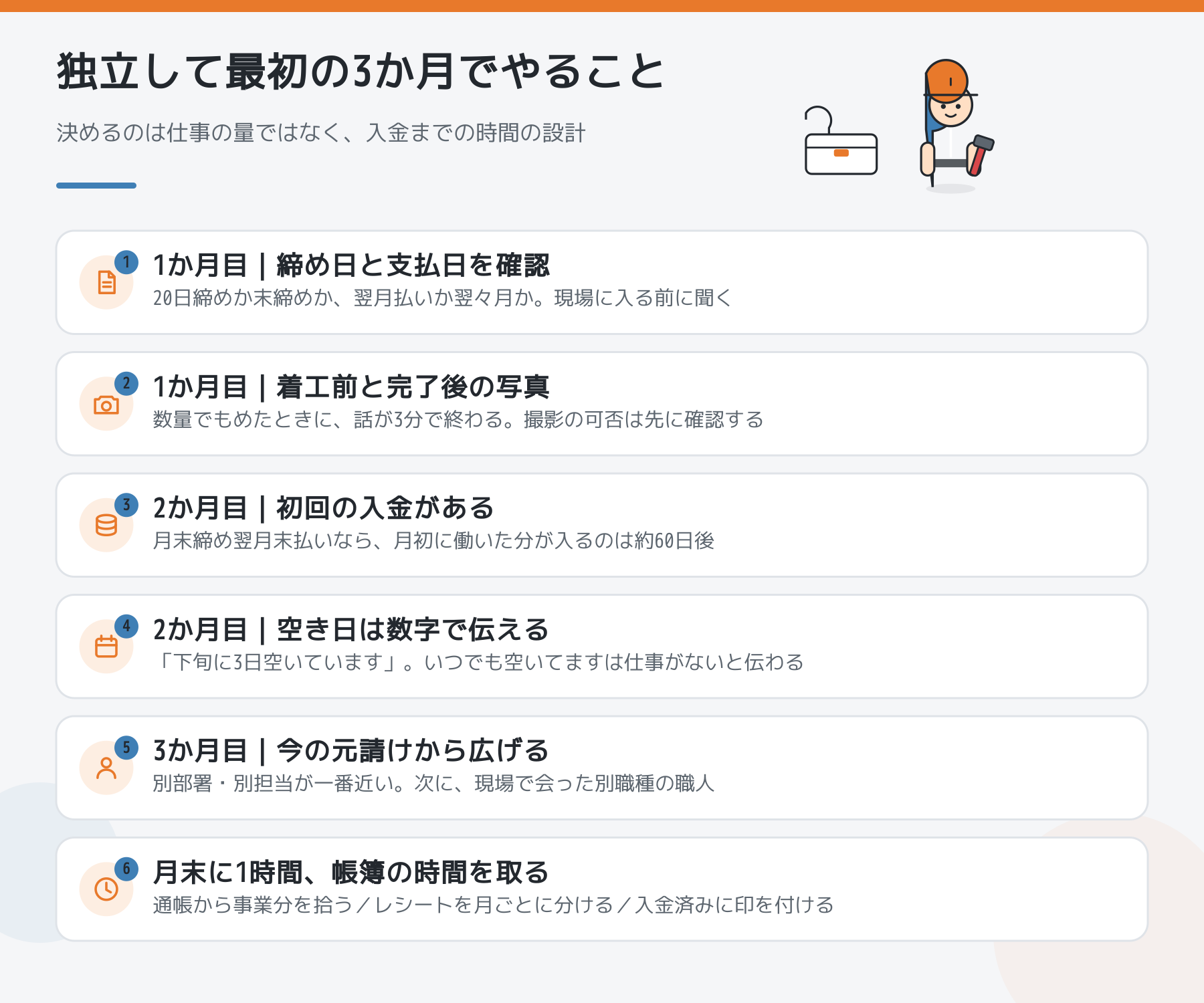
Task: Click heading 3か月目｜今の元請けから広げる
Action: pyautogui.click(x=351, y=751)
